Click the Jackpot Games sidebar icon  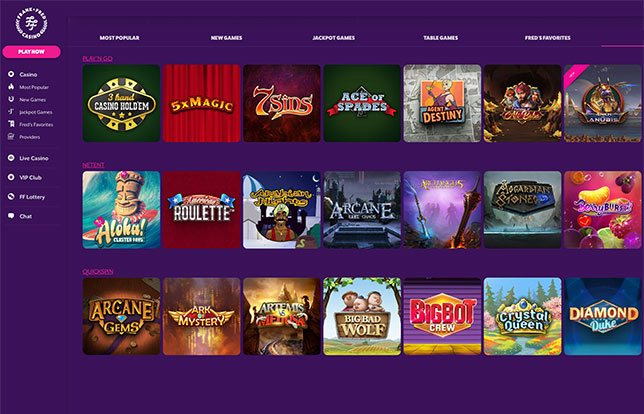[x=11, y=112]
